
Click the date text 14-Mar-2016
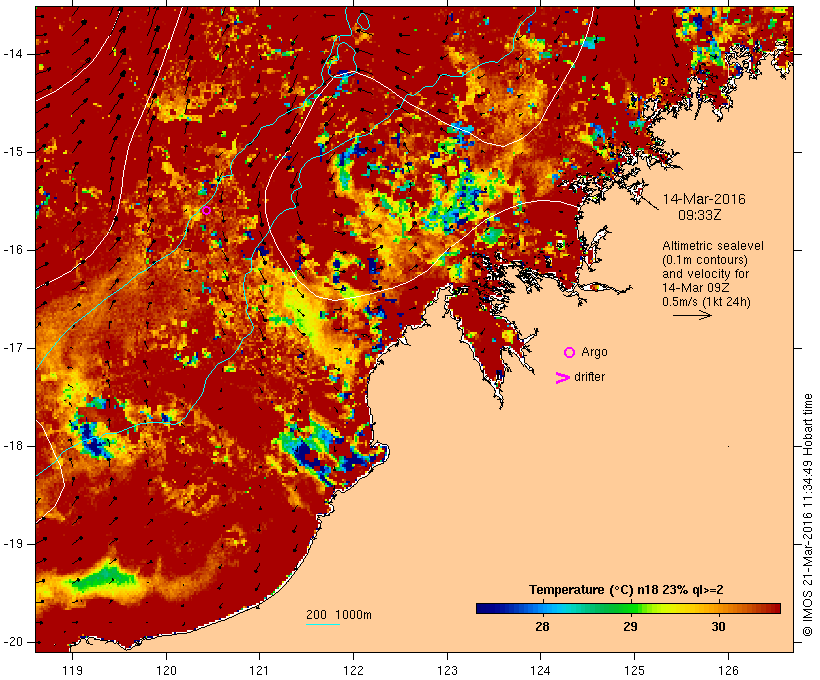(704, 199)
